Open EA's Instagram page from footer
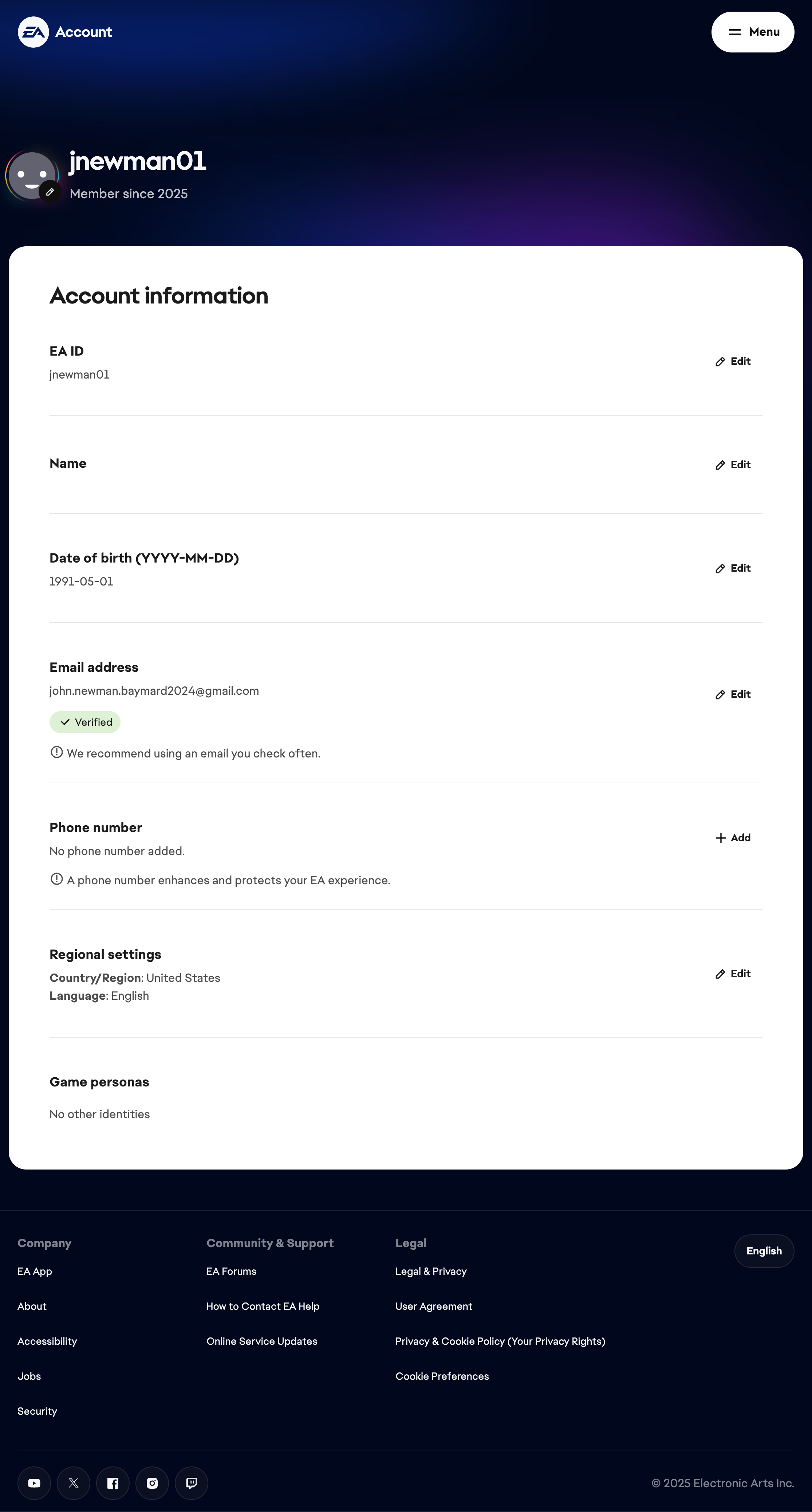This screenshot has height=1512, width=812. coord(152,1482)
